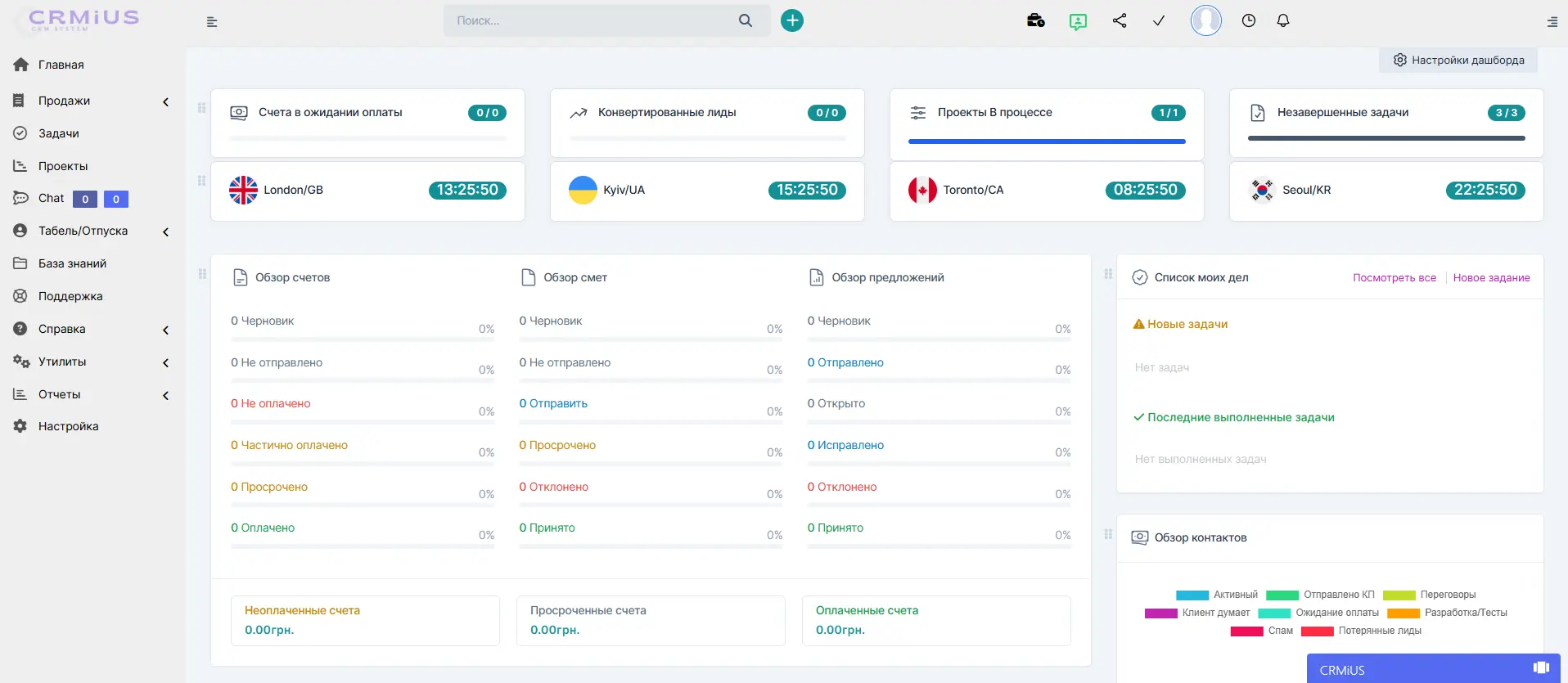This screenshot has width=1568, height=683.
Task: Grab the drag handle of the Обзор счетов widget
Action: (x=202, y=274)
